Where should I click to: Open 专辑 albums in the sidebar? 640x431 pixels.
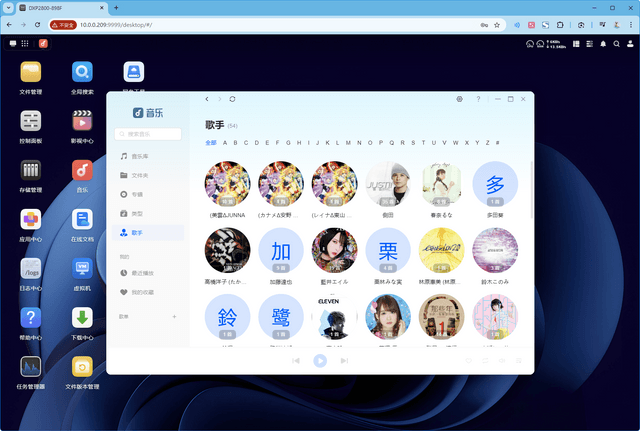pyautogui.click(x=148, y=194)
